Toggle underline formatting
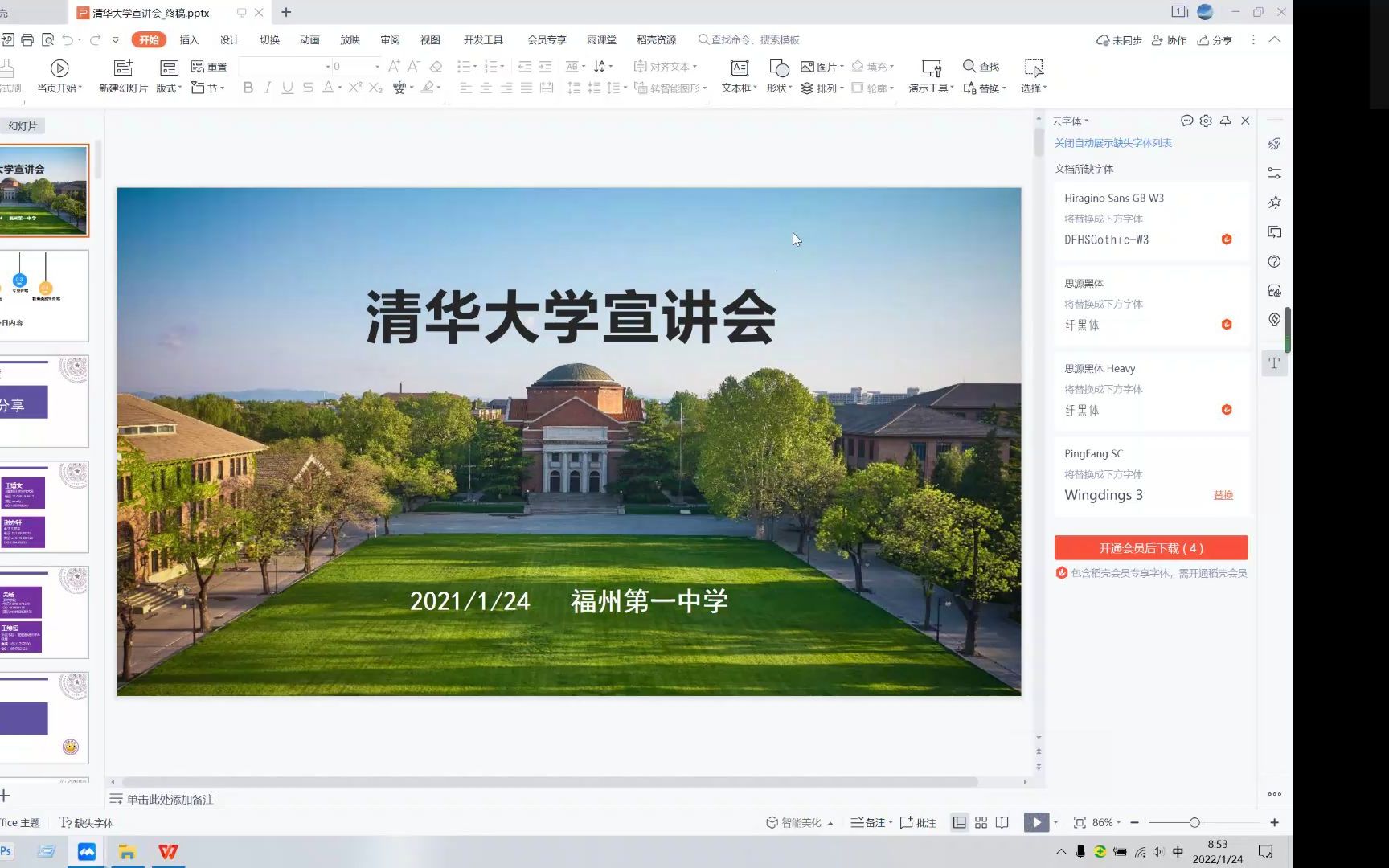Screen dimensions: 1389x868 tap(288, 88)
